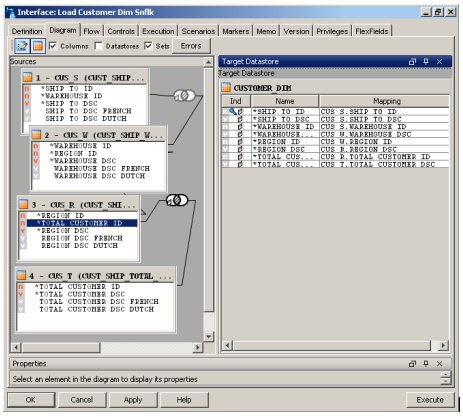Click the CUSTOMER_DIM target table icon

pyautogui.click(x=226, y=88)
